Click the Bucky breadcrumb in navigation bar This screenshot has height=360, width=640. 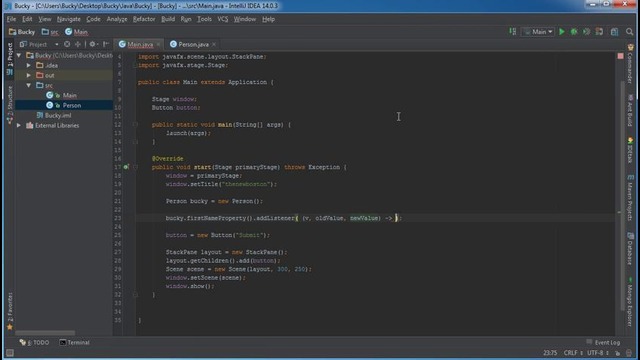tap(22, 32)
